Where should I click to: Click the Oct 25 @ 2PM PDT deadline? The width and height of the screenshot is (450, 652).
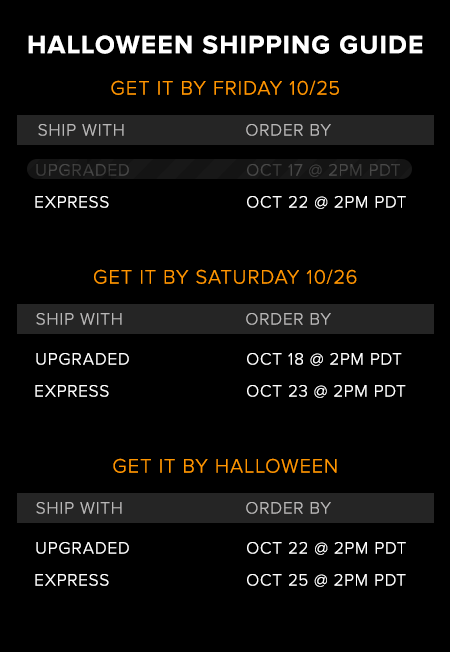tap(326, 580)
